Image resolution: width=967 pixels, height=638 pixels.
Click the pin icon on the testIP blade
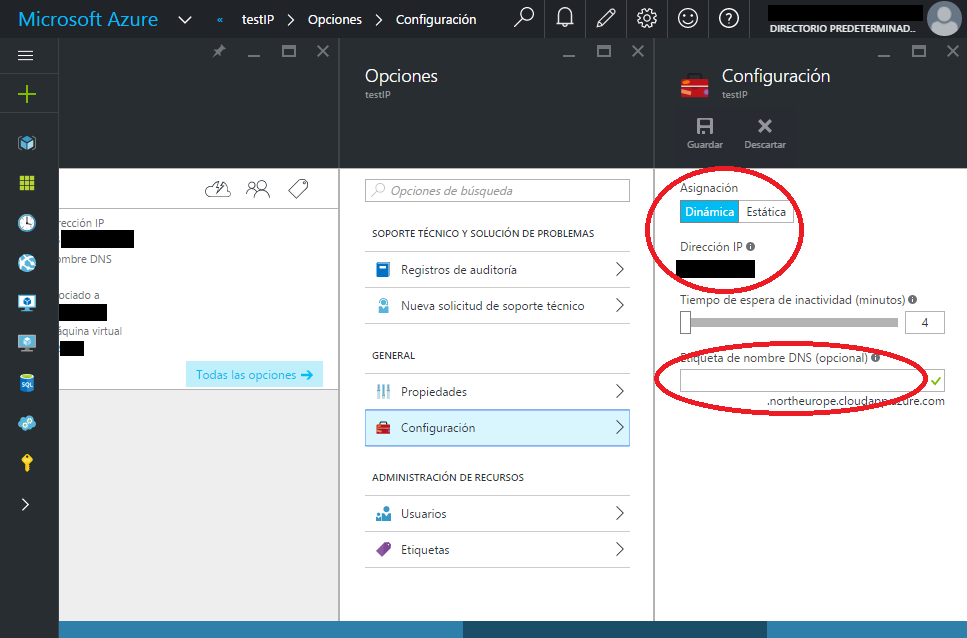(219, 51)
